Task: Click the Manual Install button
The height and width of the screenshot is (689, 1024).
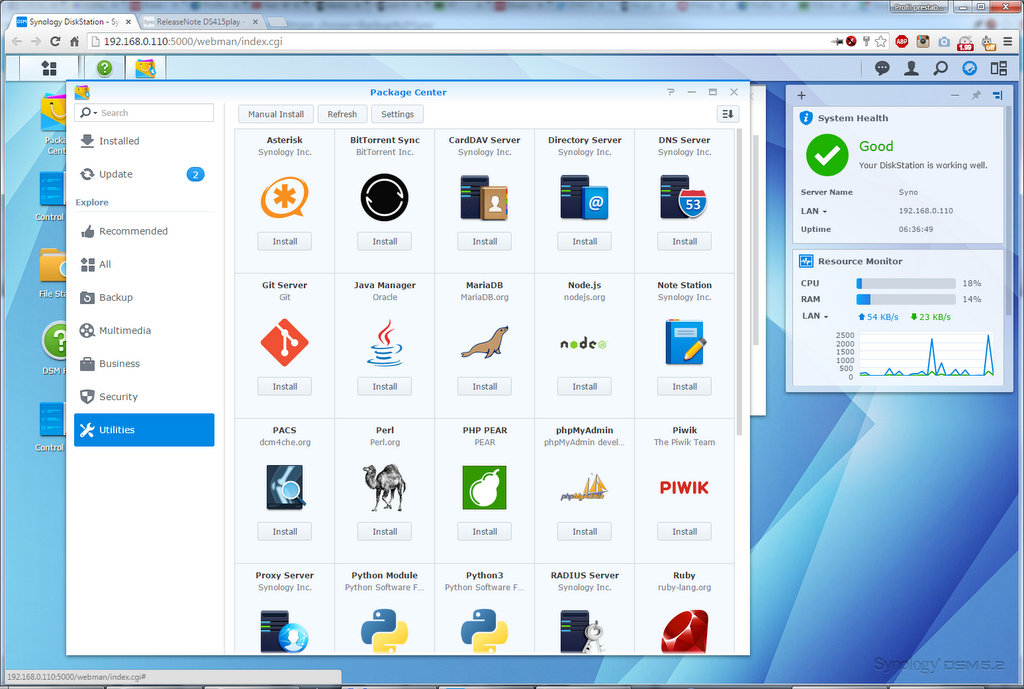Action: 276,114
